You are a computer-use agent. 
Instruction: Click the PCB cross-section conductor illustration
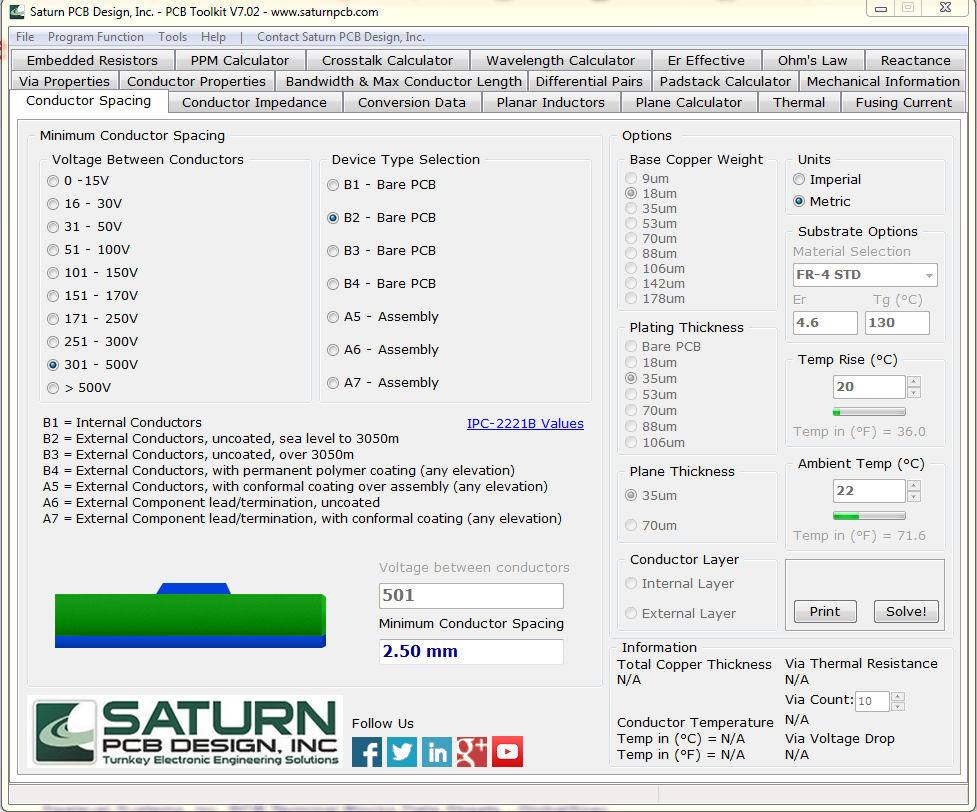tap(190, 615)
